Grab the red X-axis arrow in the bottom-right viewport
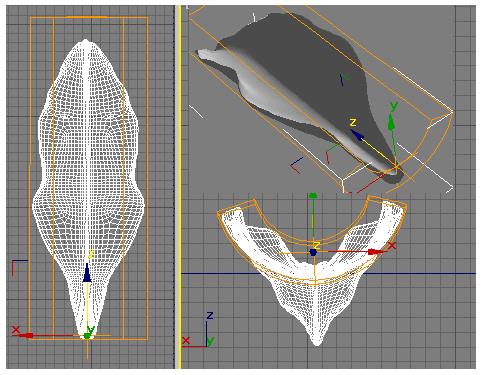The width and height of the screenshot is (482, 375). point(375,252)
